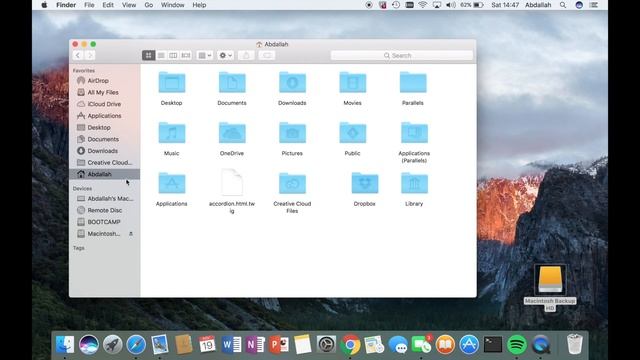Select the OneDrive folder icon
This screenshot has height=360, width=640.
[232, 133]
